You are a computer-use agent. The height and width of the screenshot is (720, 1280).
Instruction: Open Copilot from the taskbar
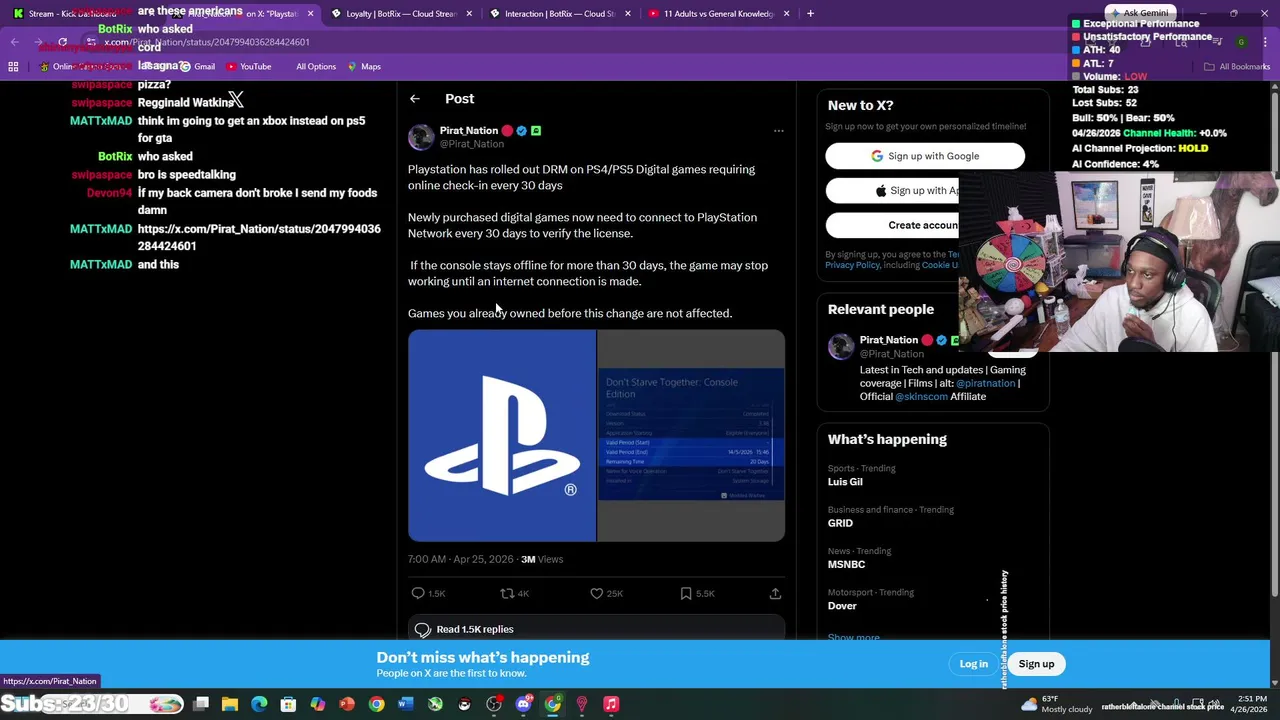[317, 705]
